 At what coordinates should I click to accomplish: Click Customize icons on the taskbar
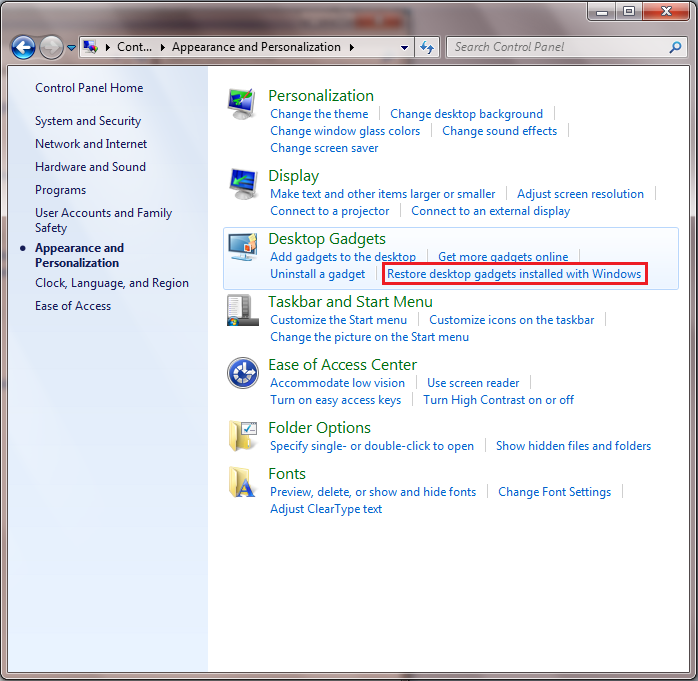[x=511, y=320]
